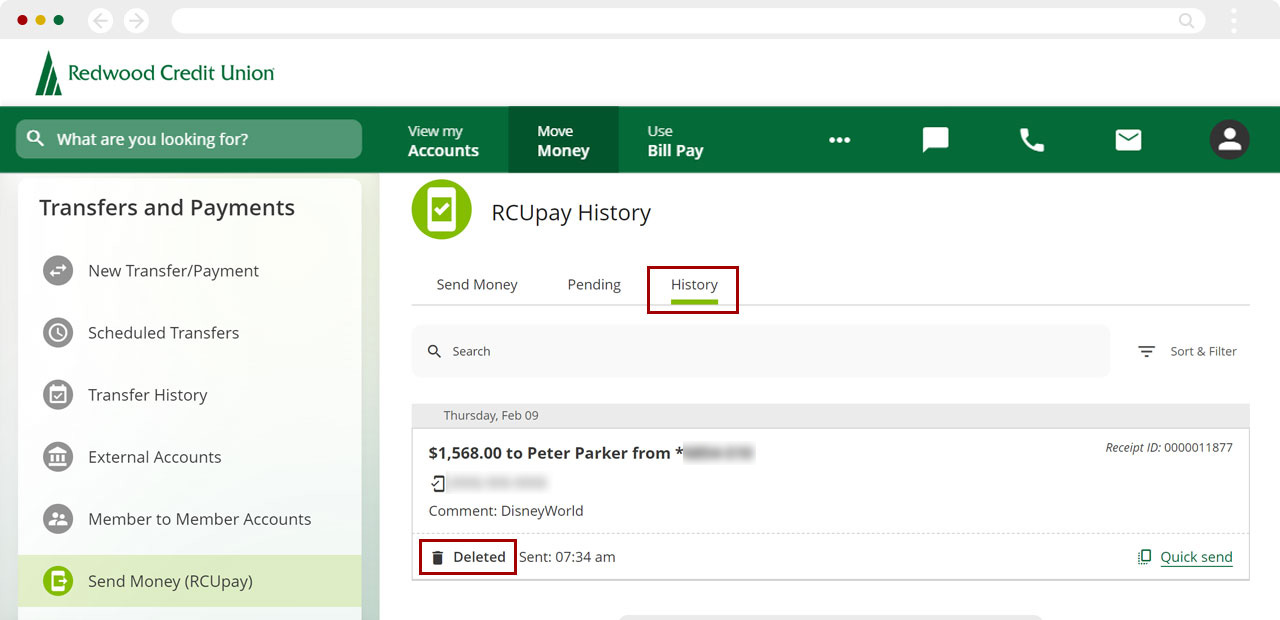Switch to the Send Money tab
Viewport: 1280px width, 620px height.
pos(477,285)
